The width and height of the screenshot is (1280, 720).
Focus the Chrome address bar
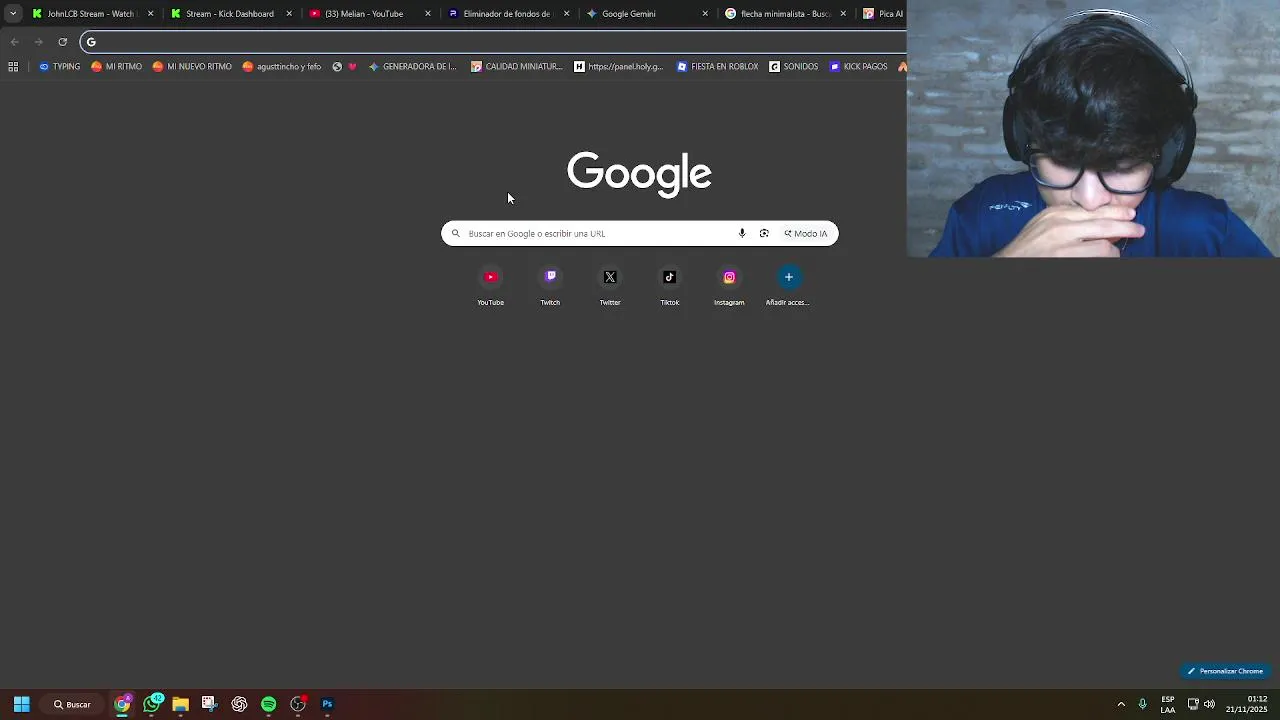[x=493, y=42]
